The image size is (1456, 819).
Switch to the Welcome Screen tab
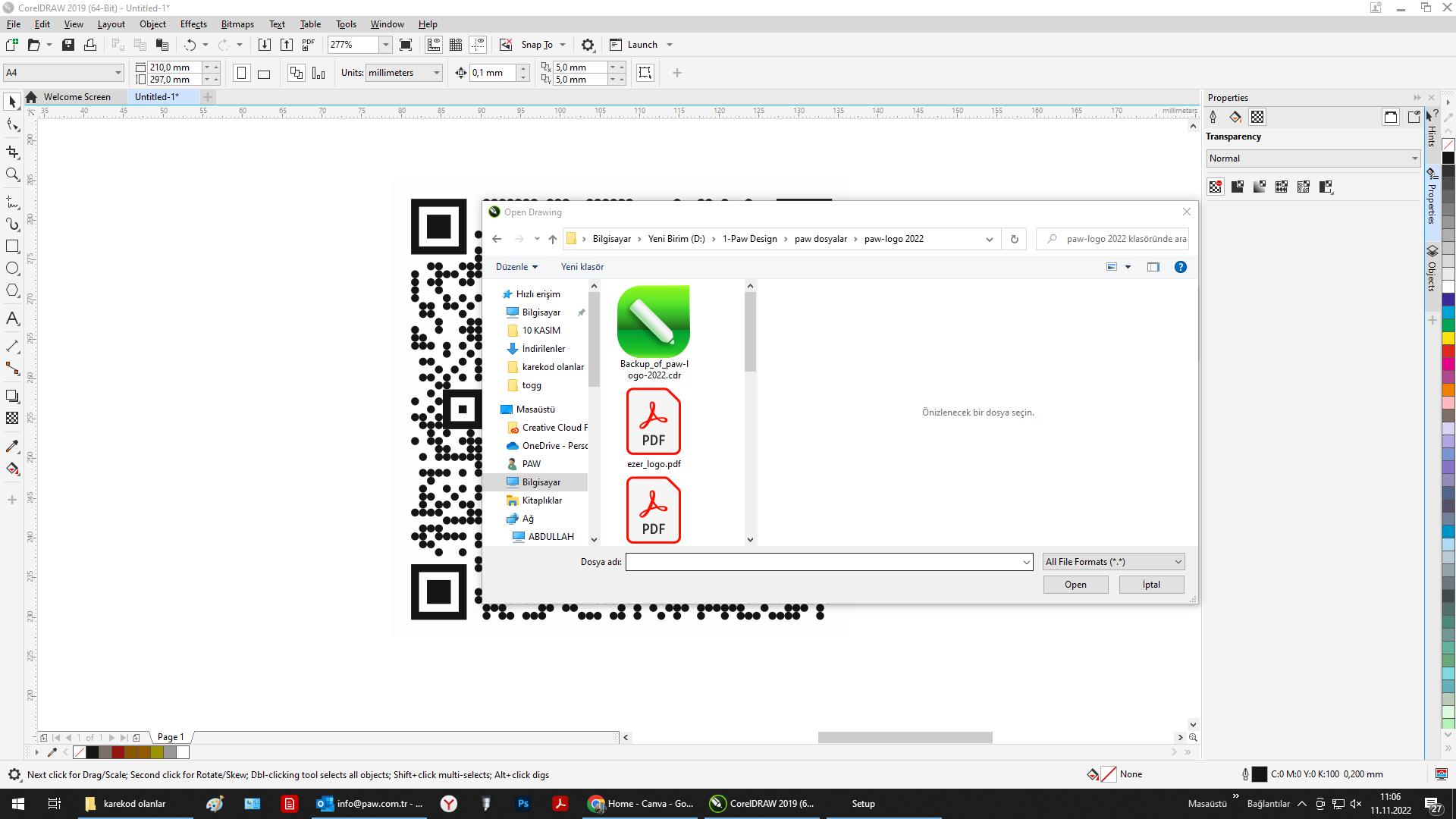[77, 97]
